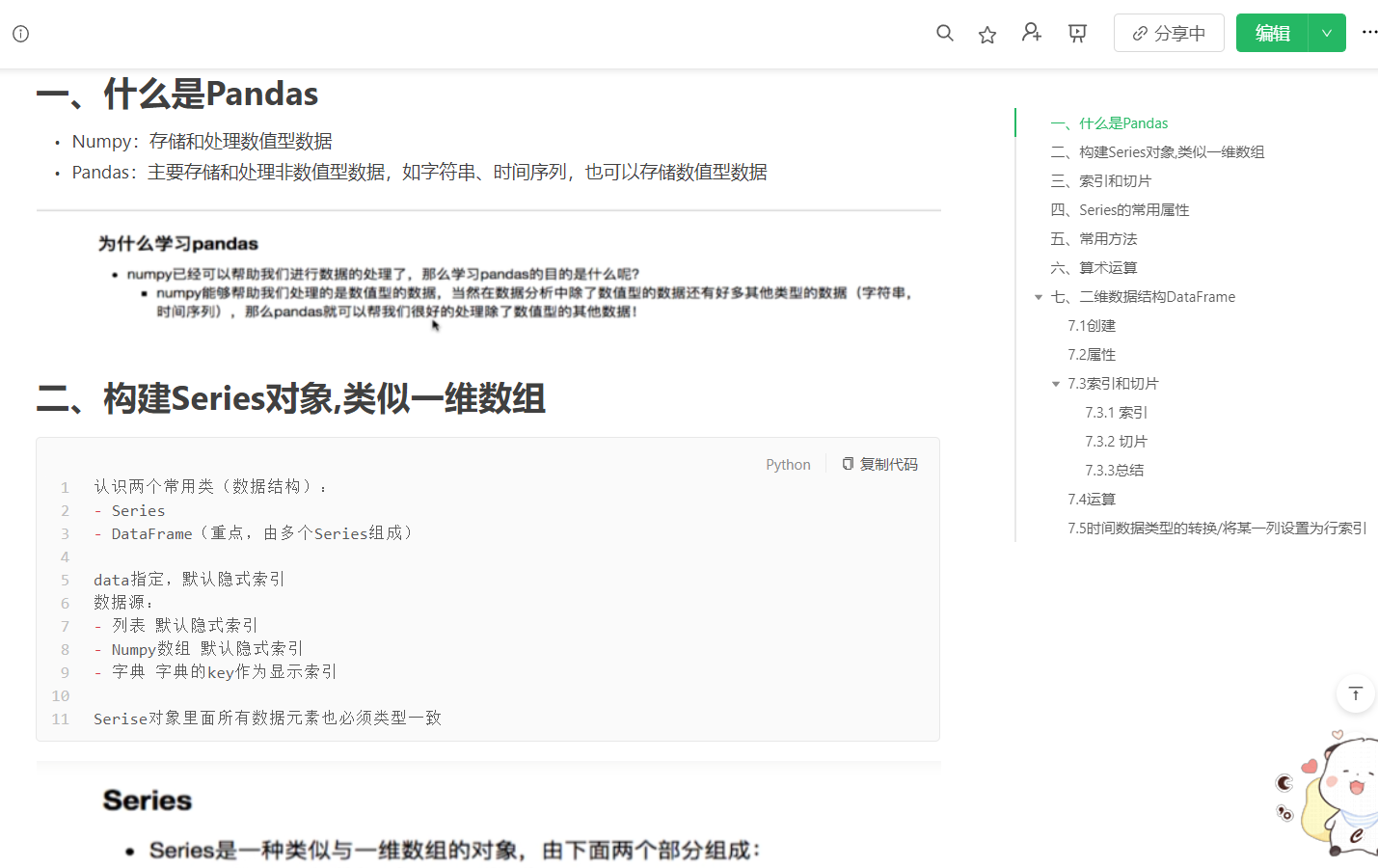Open the search magnifier icon
Viewport: 1378px width, 868px height.
pyautogui.click(x=944, y=32)
